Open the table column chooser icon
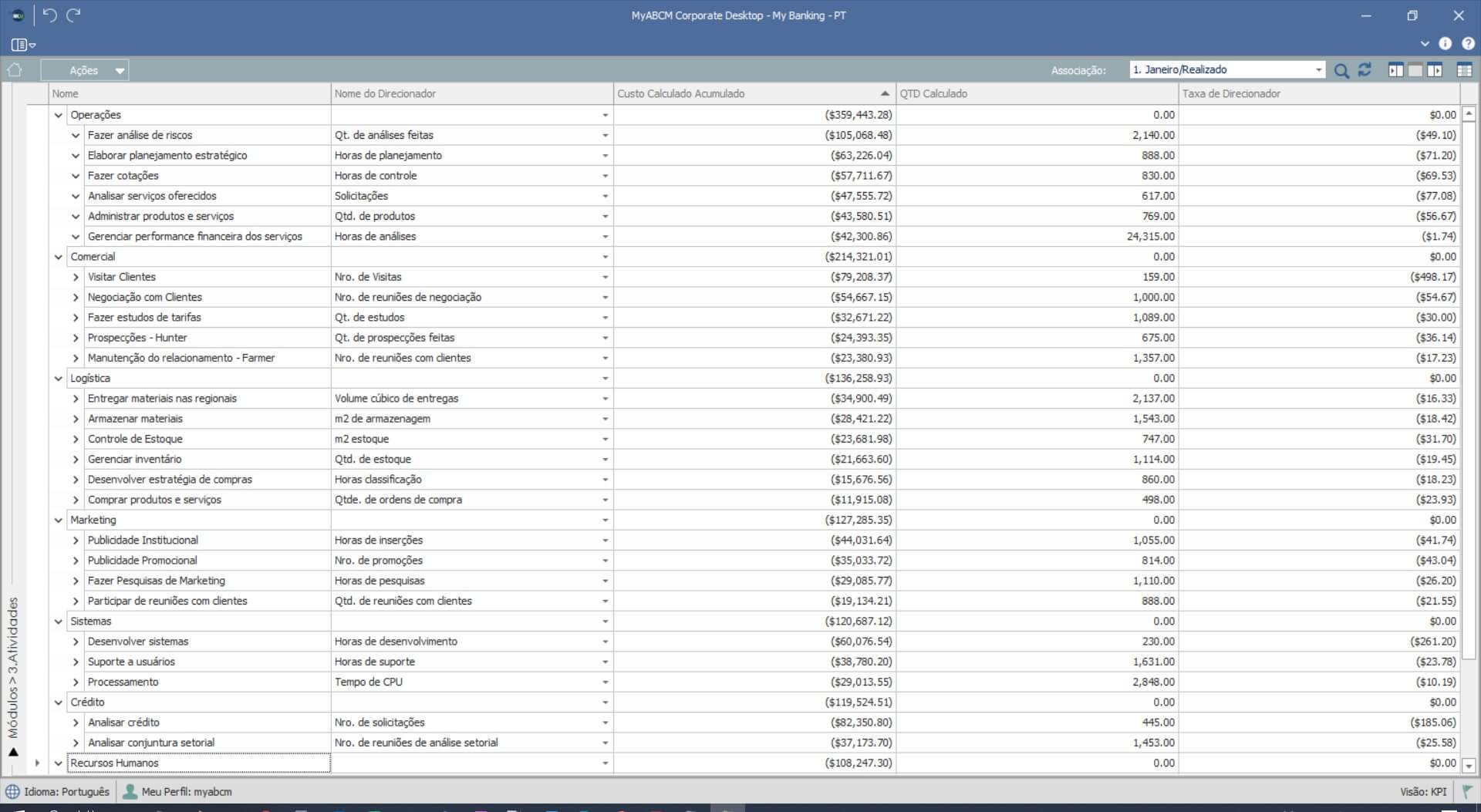This screenshot has width=1481, height=812. (1465, 70)
